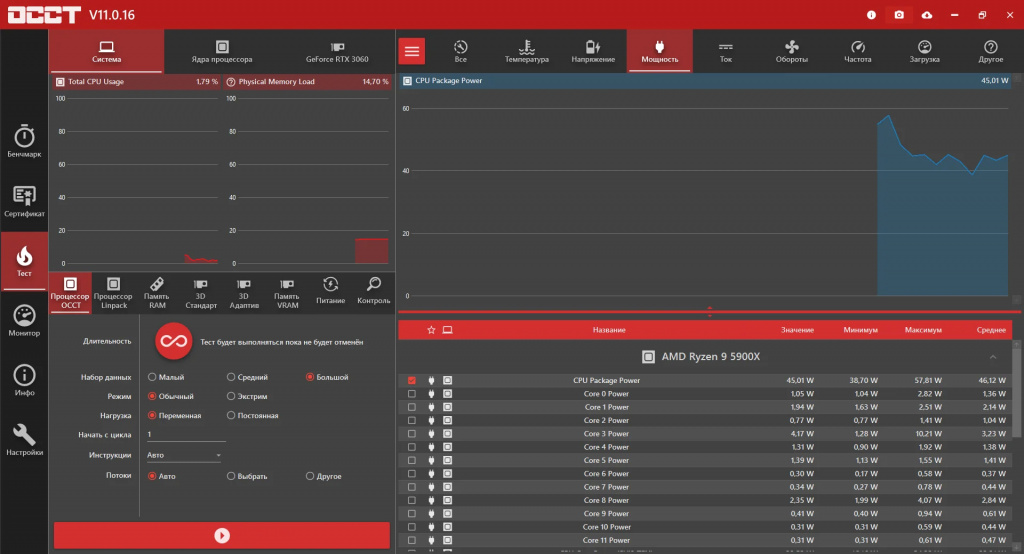Collapse the AMD Ryzen 9 5900X group

point(993,357)
